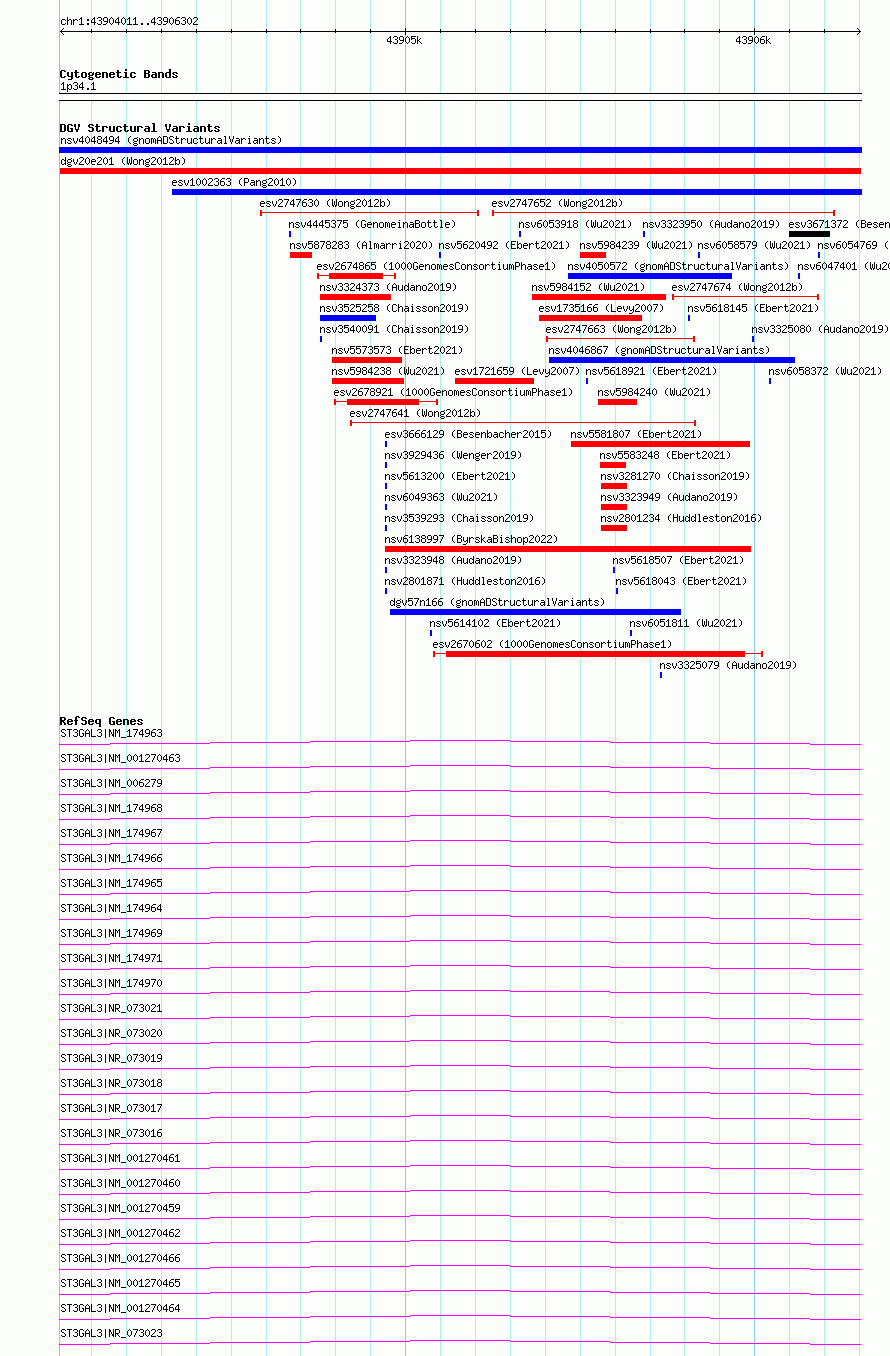Image resolution: width=890 pixels, height=1356 pixels.
Task: Open nsv4050572 (gnomADStructuralVariants) label
Action: click(x=678, y=266)
